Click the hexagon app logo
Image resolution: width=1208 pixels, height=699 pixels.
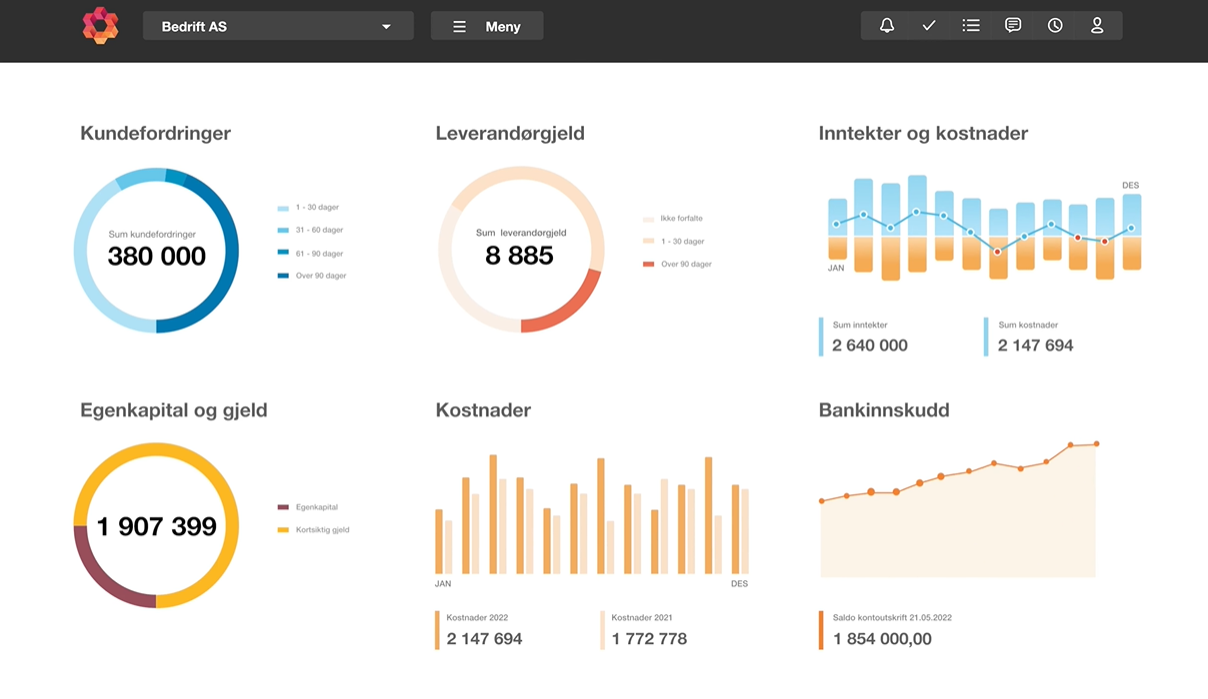coord(100,26)
